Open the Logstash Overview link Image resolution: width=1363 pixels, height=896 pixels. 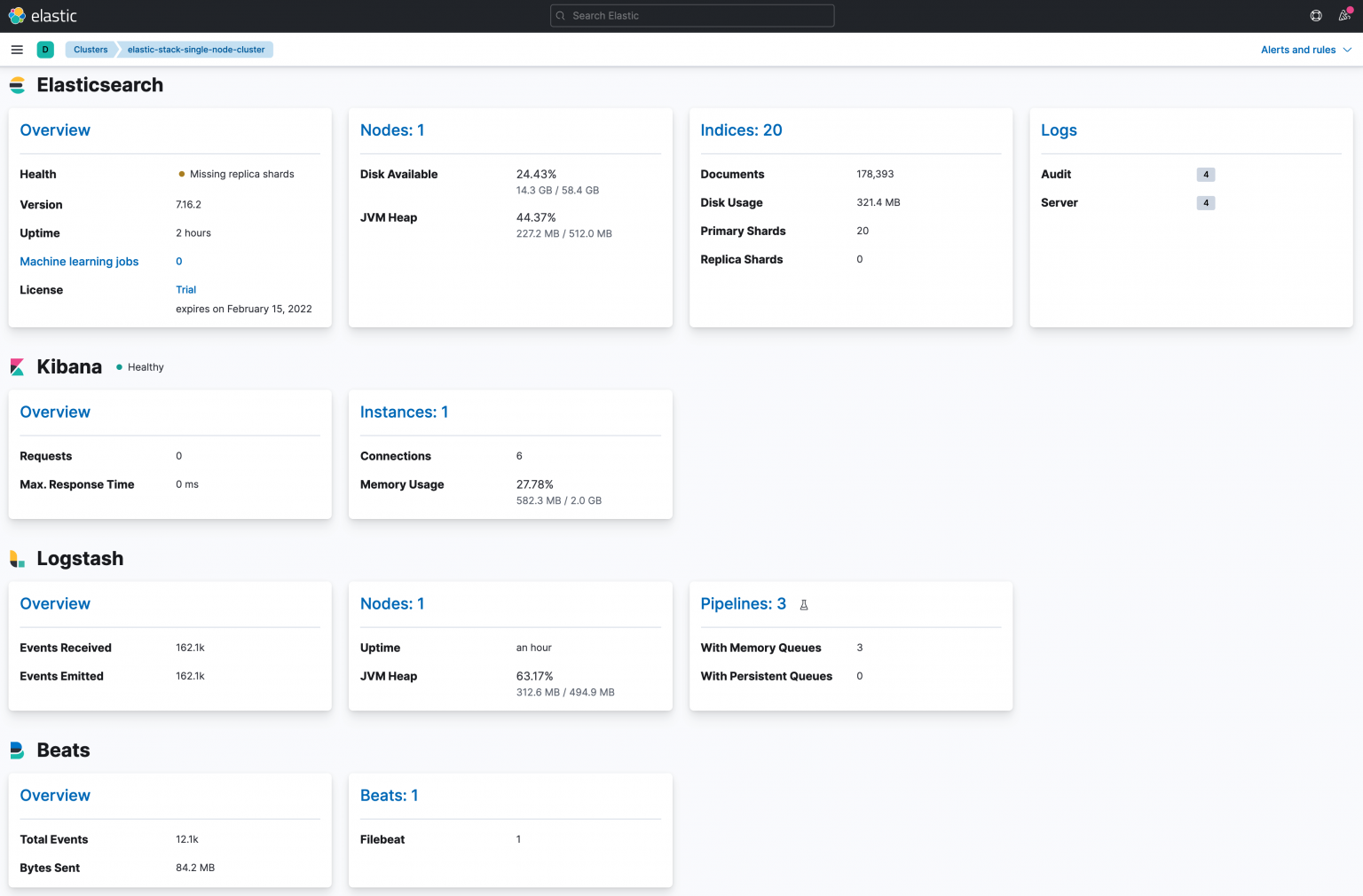pyautogui.click(x=55, y=604)
